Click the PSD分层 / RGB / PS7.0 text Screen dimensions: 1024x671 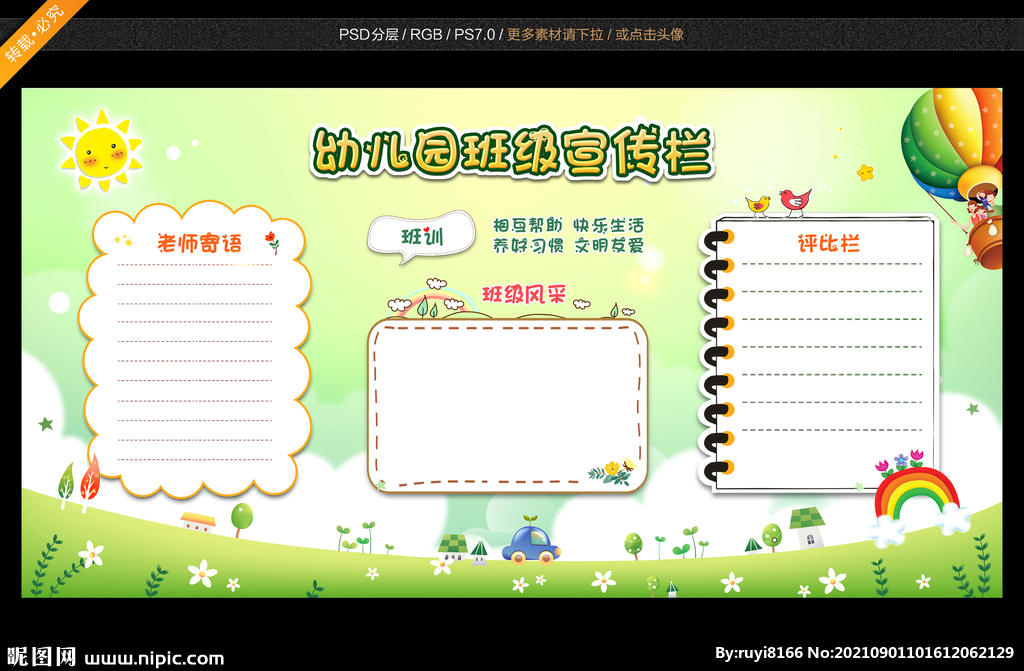(x=417, y=35)
